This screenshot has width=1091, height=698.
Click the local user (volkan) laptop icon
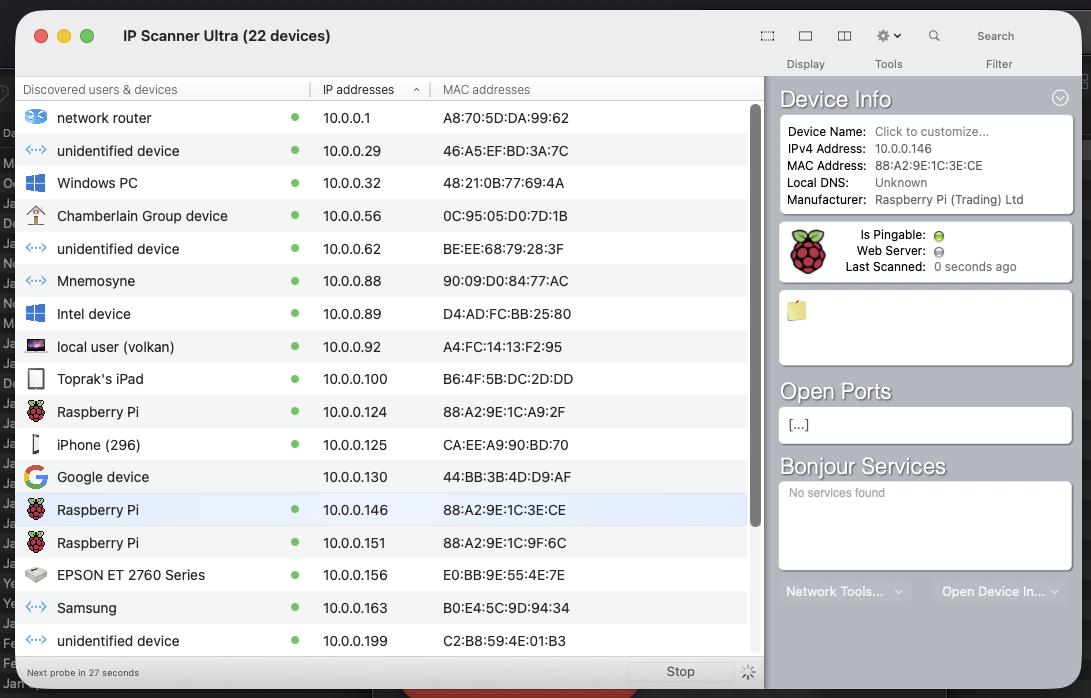tap(35, 346)
